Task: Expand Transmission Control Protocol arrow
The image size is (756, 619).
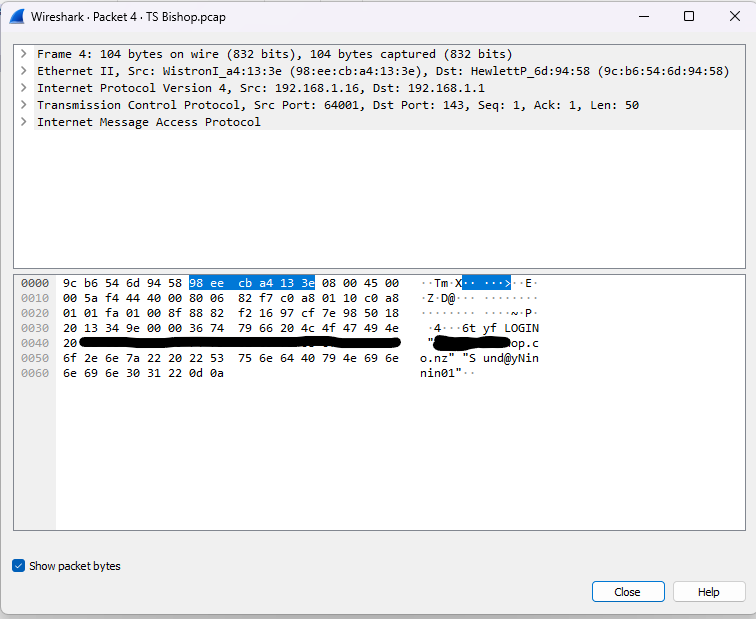Action: (x=23, y=105)
